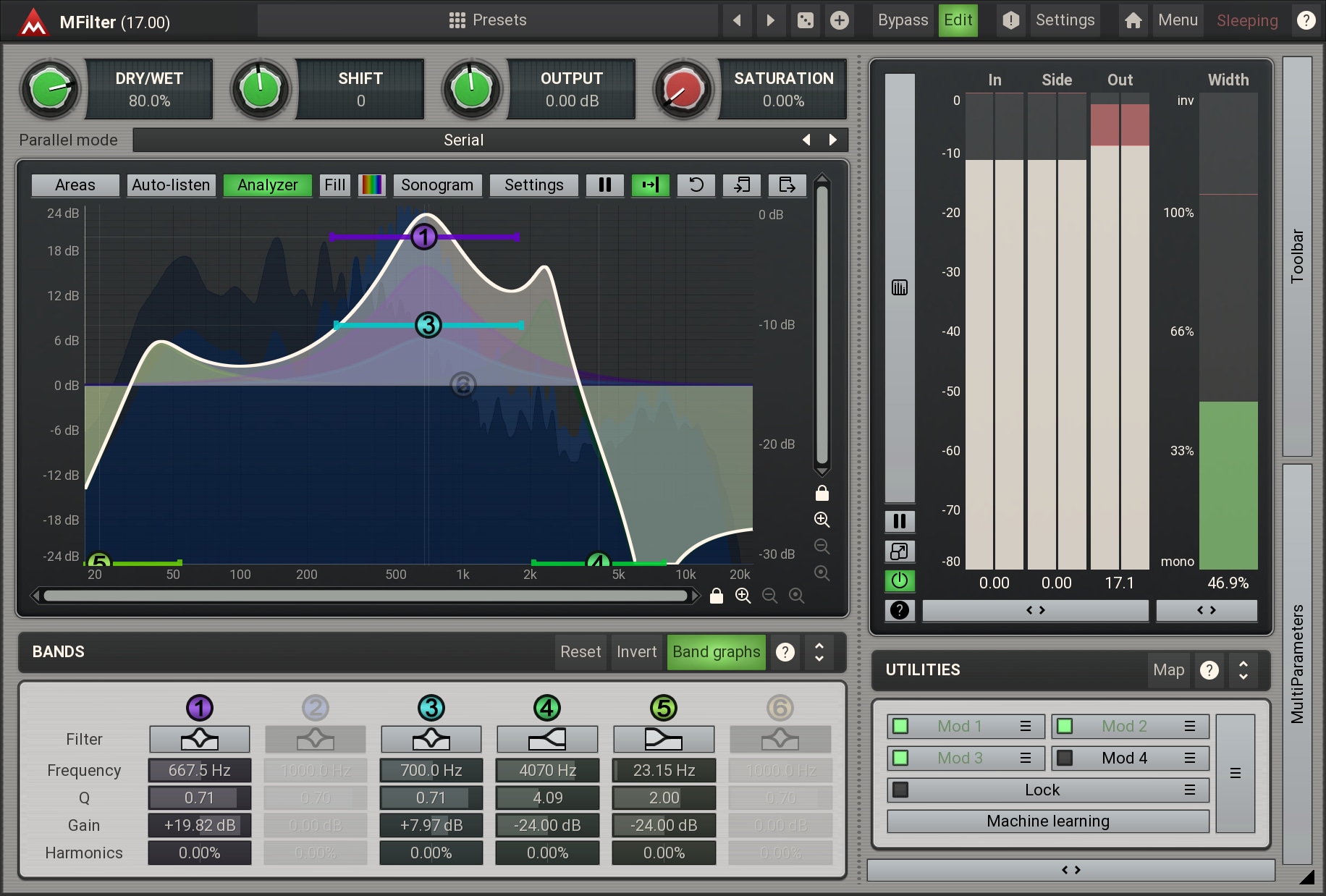
Task: Click the home icon in top bar
Action: 1133,20
